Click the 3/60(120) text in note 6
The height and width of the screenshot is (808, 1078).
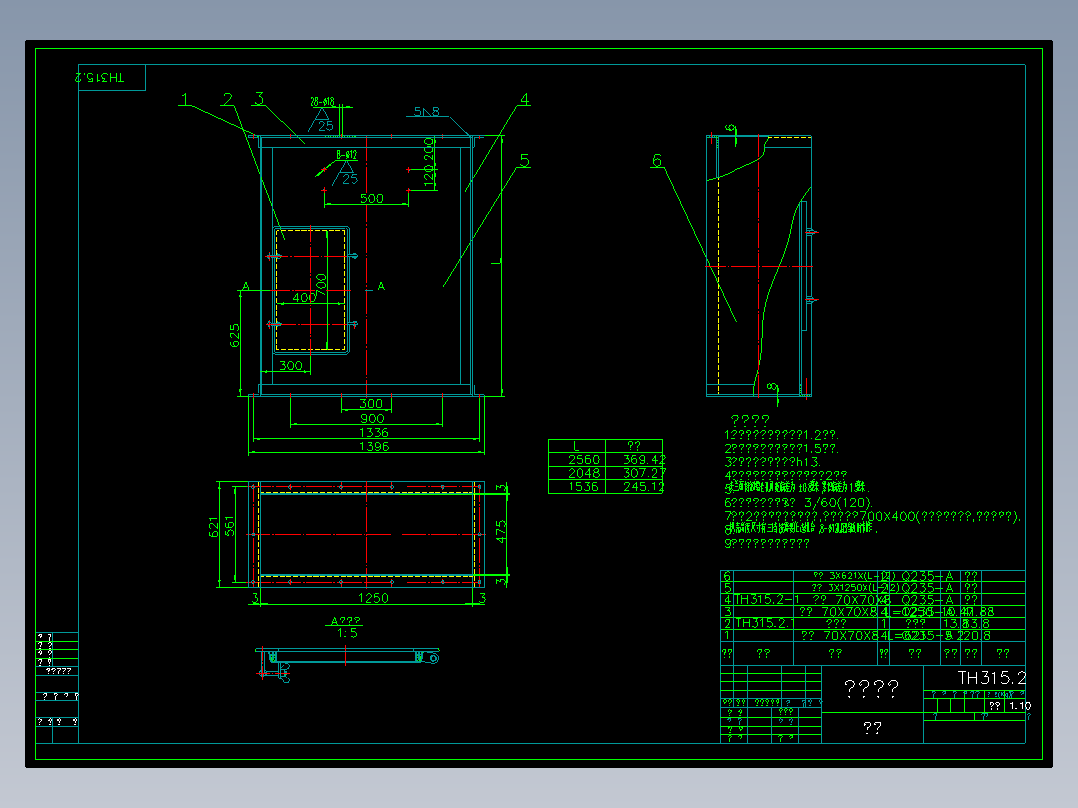838,503
